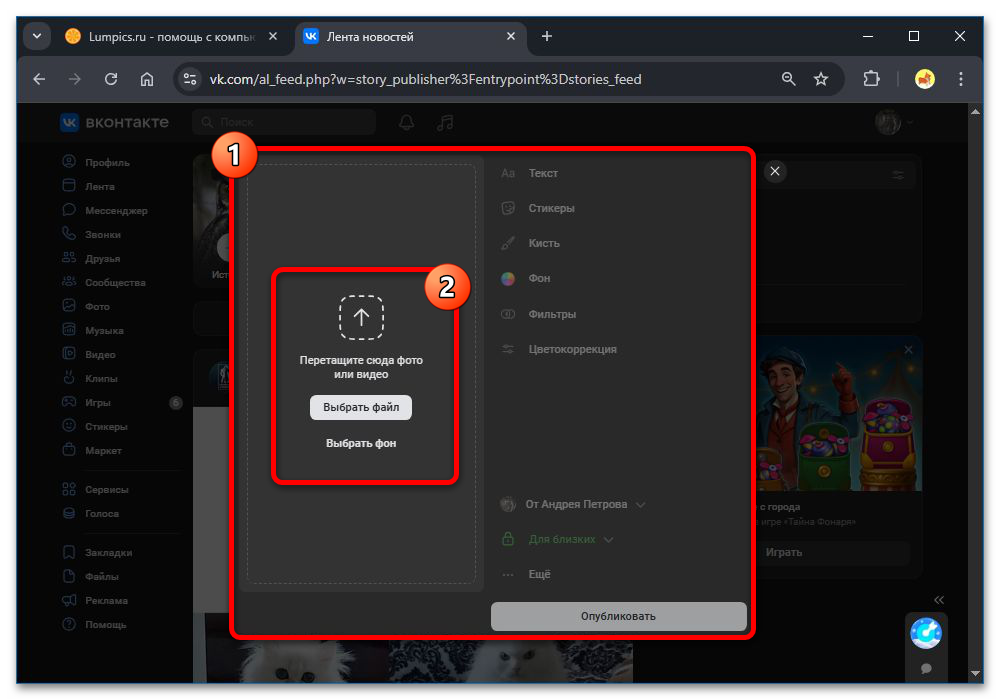Open the Color correction tool
1000x700 pixels.
click(572, 349)
